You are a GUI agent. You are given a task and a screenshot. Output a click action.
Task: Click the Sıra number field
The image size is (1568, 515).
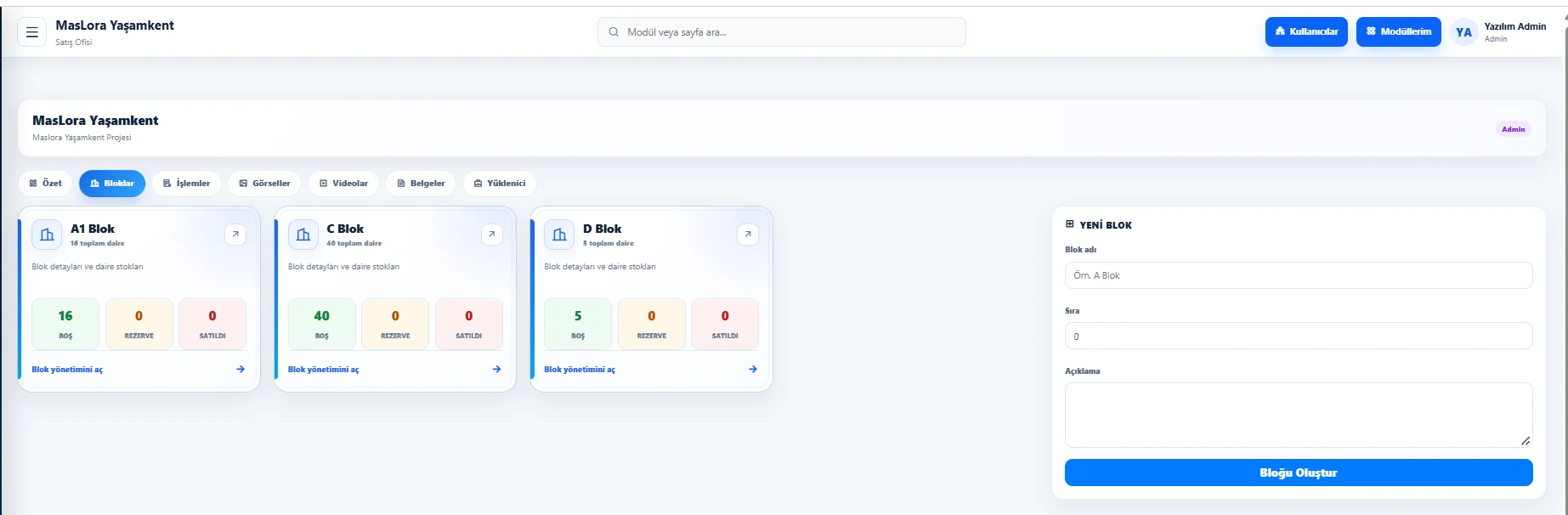click(1299, 336)
